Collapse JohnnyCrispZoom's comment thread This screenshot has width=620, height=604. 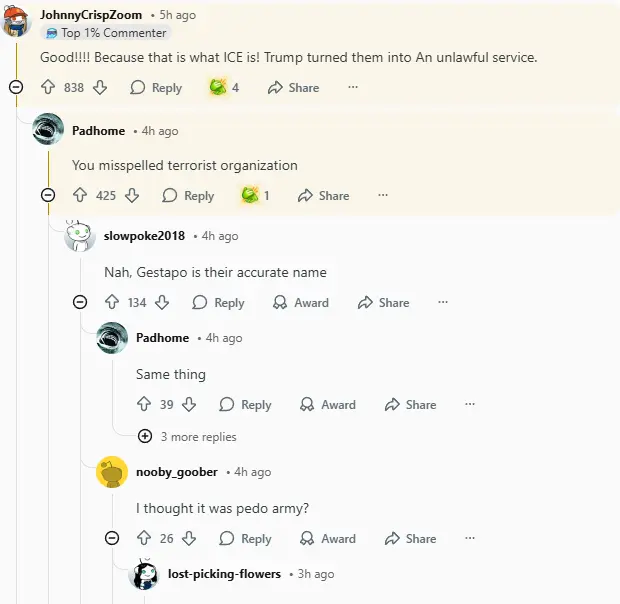[x=16, y=88]
